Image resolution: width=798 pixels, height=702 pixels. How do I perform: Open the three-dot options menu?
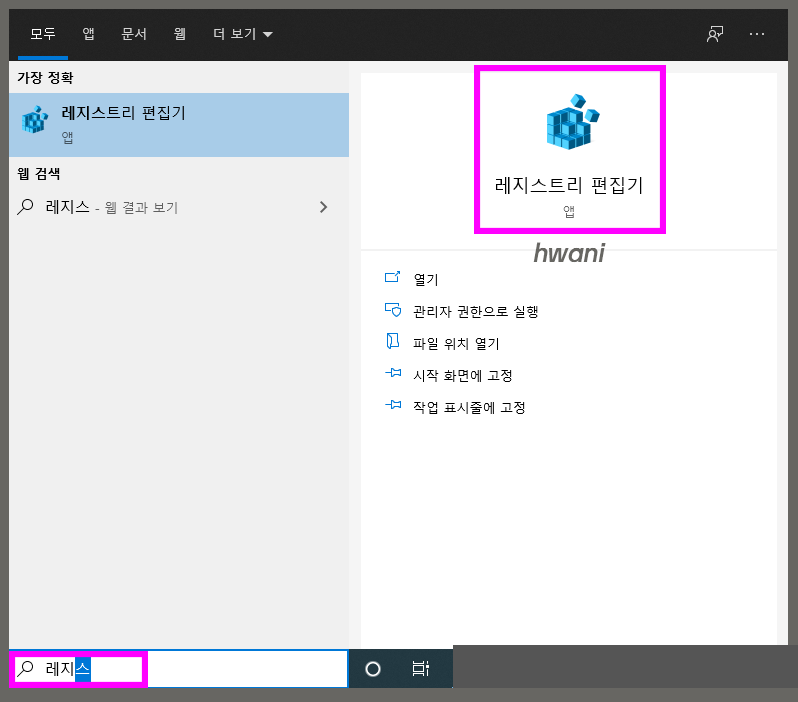pos(757,34)
